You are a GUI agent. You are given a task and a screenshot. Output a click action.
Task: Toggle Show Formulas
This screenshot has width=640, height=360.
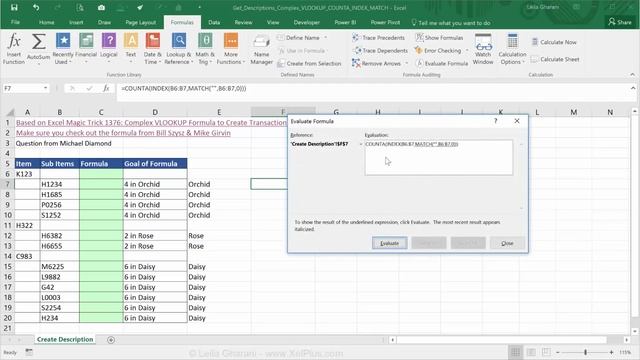click(439, 38)
